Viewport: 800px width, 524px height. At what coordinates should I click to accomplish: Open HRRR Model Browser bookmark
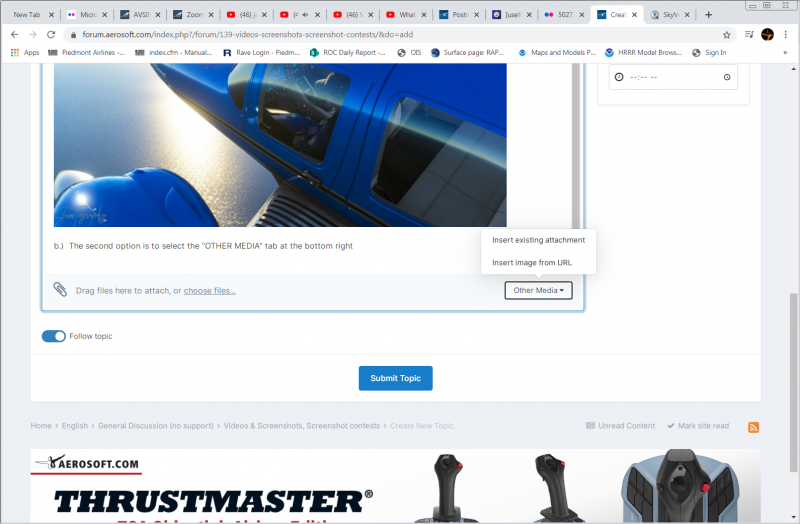tap(643, 53)
